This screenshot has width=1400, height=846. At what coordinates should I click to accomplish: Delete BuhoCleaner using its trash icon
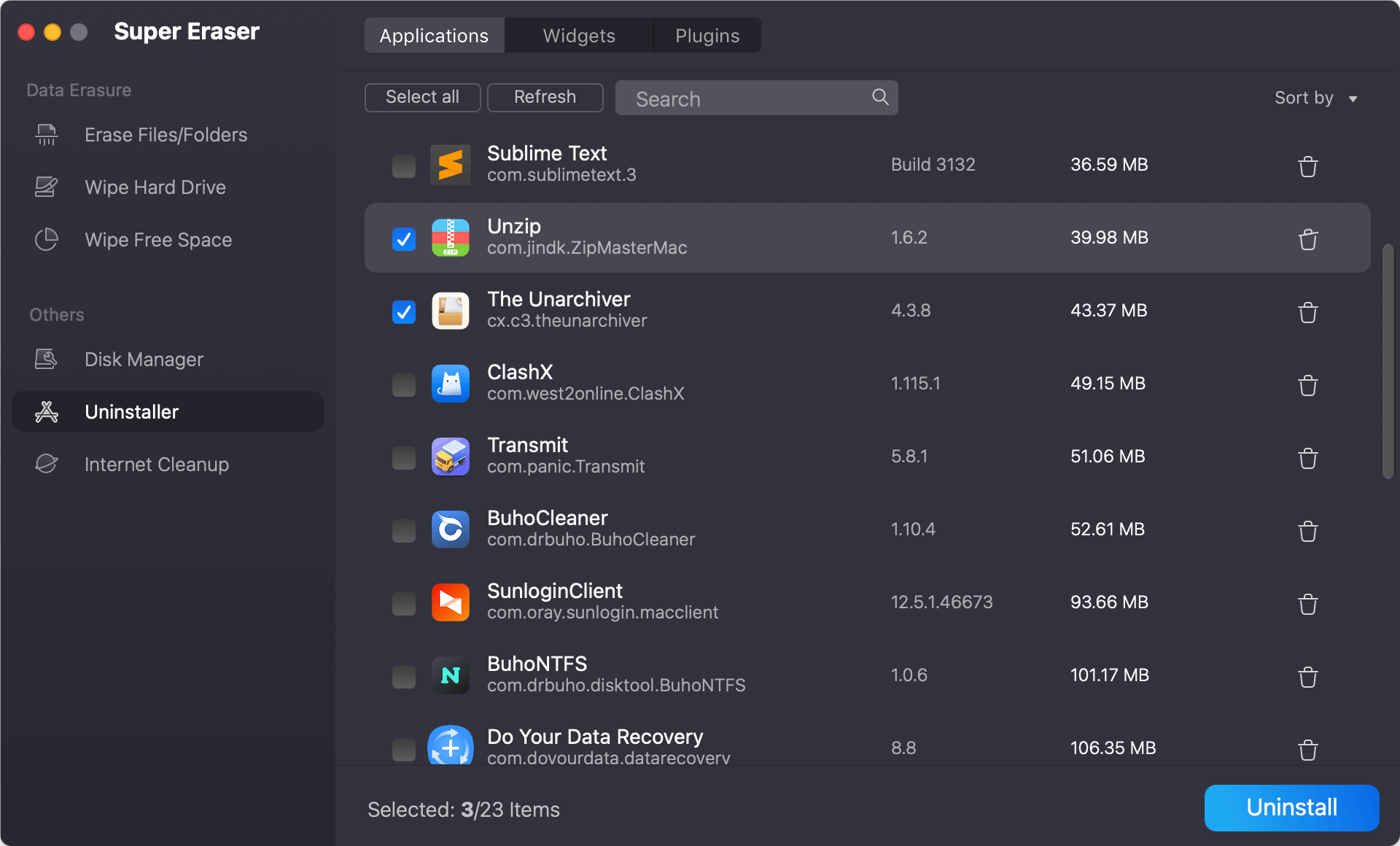1307,531
